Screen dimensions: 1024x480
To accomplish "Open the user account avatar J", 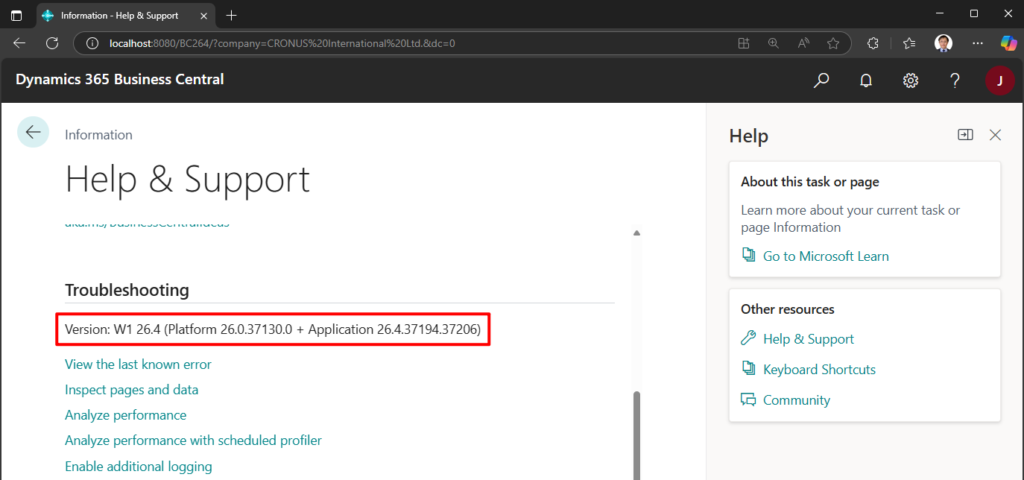I will pos(999,80).
